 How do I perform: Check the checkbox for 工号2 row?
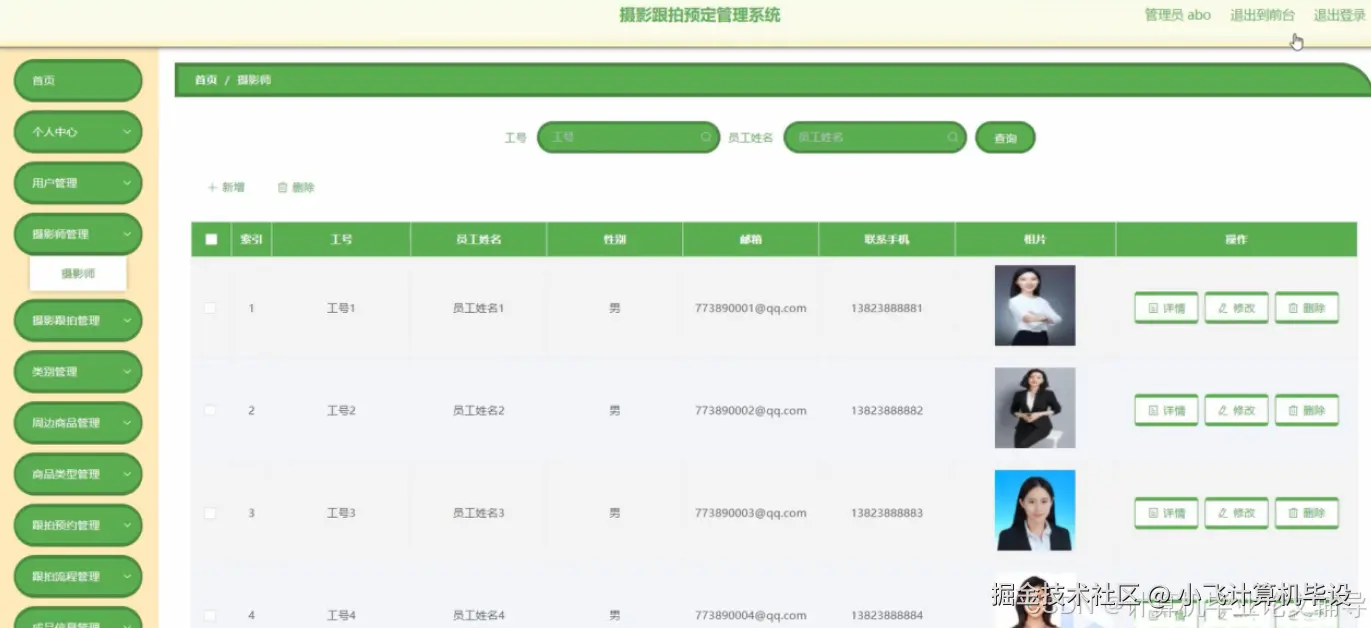(x=210, y=410)
